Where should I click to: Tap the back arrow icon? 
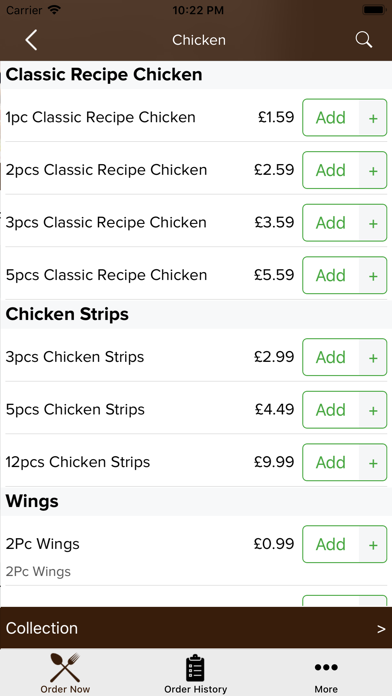[31, 40]
